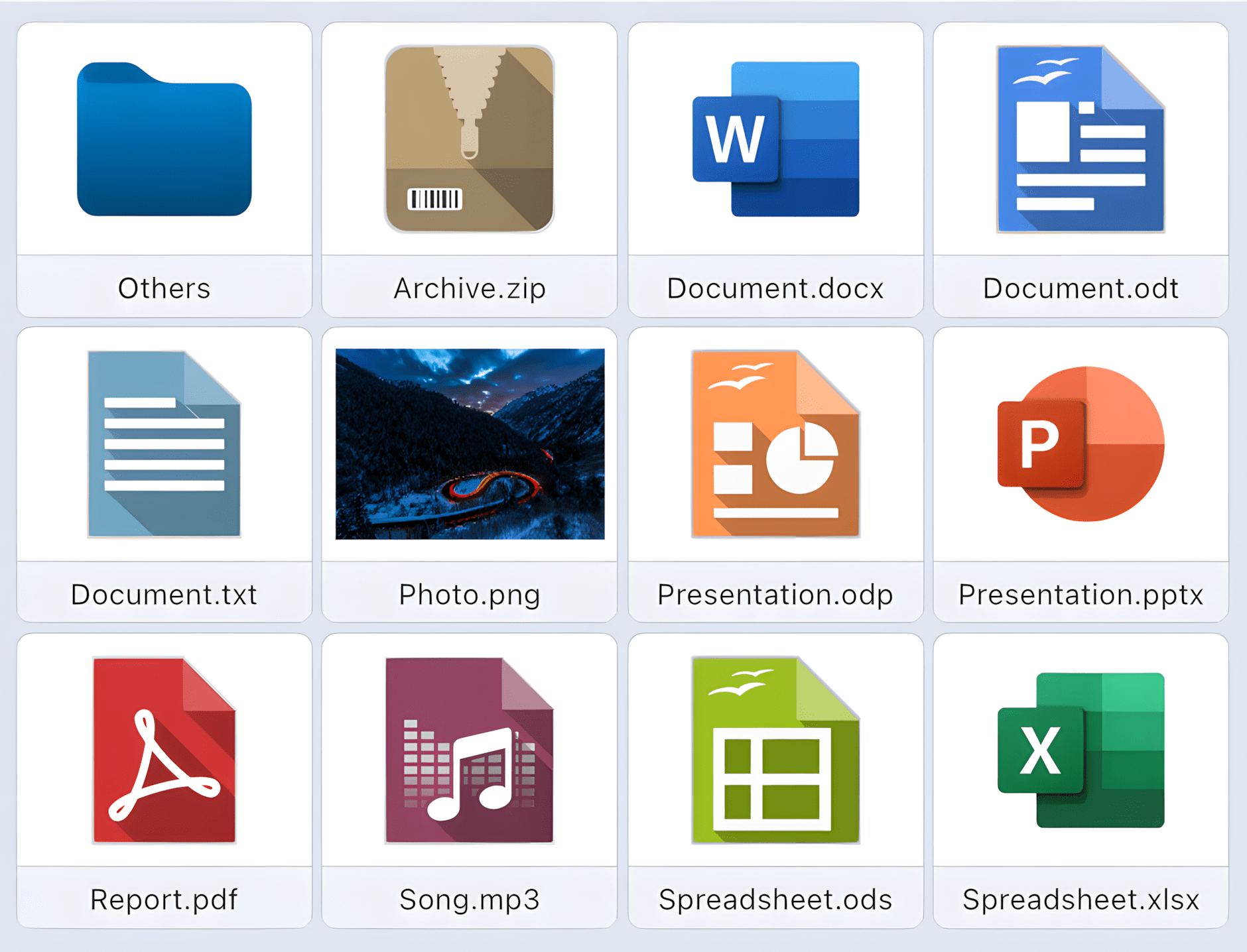Select the "Document.odt" filename label
Viewport: 1247px width, 952px height.
(x=1081, y=288)
